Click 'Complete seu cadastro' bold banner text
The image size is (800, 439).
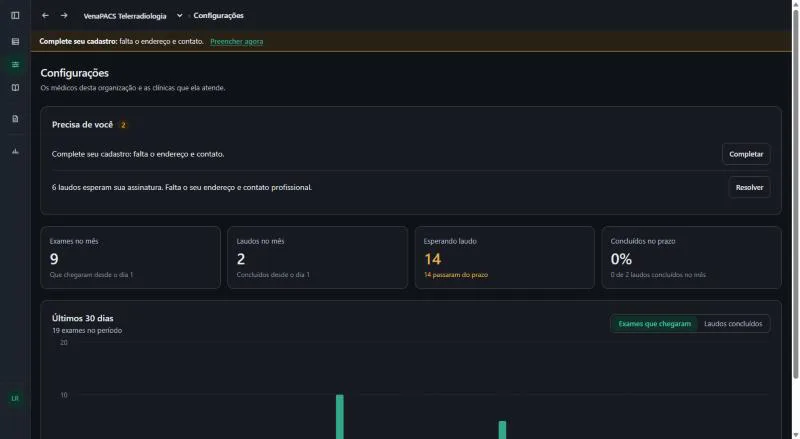[78, 41]
